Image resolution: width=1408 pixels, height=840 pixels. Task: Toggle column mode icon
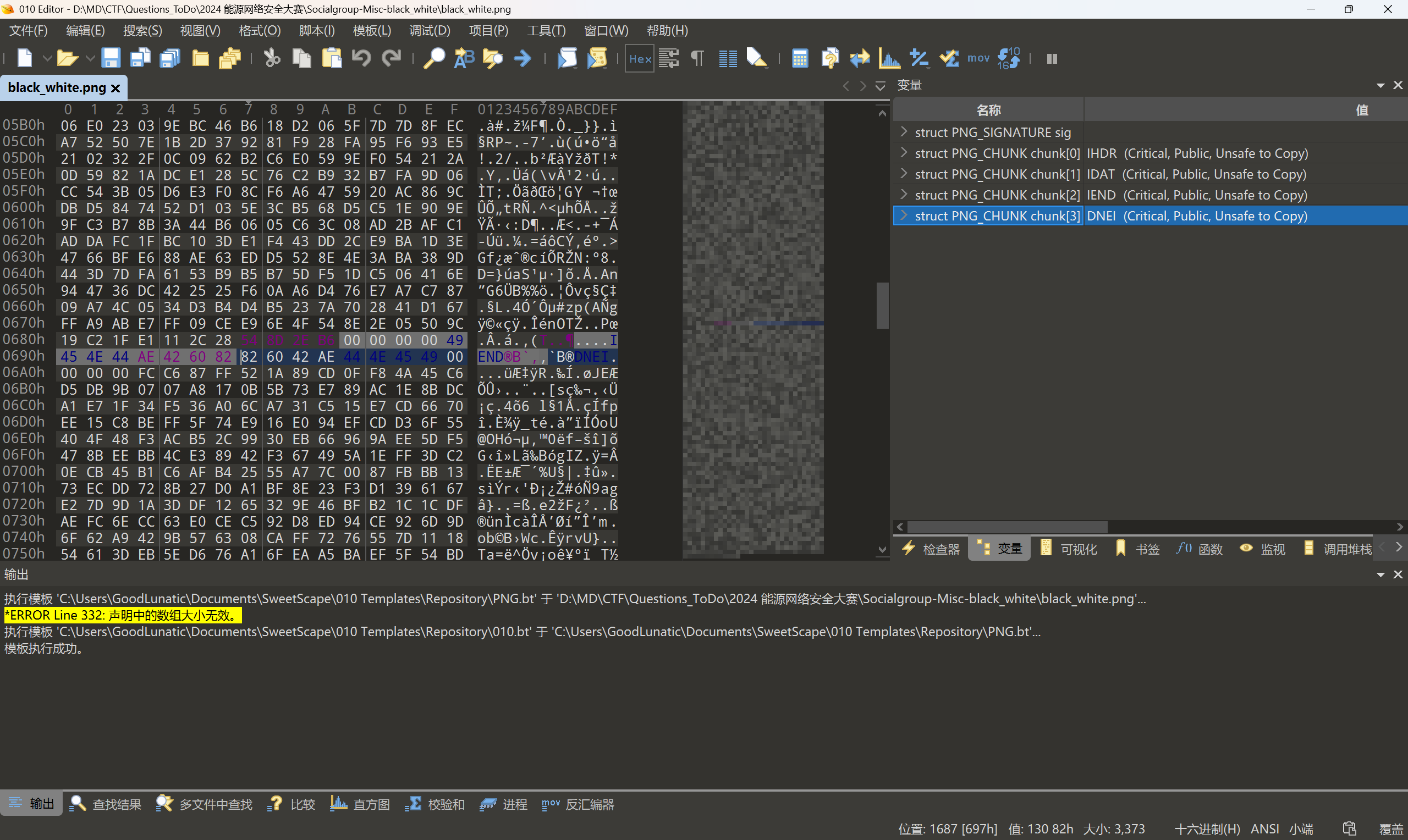tap(728, 58)
